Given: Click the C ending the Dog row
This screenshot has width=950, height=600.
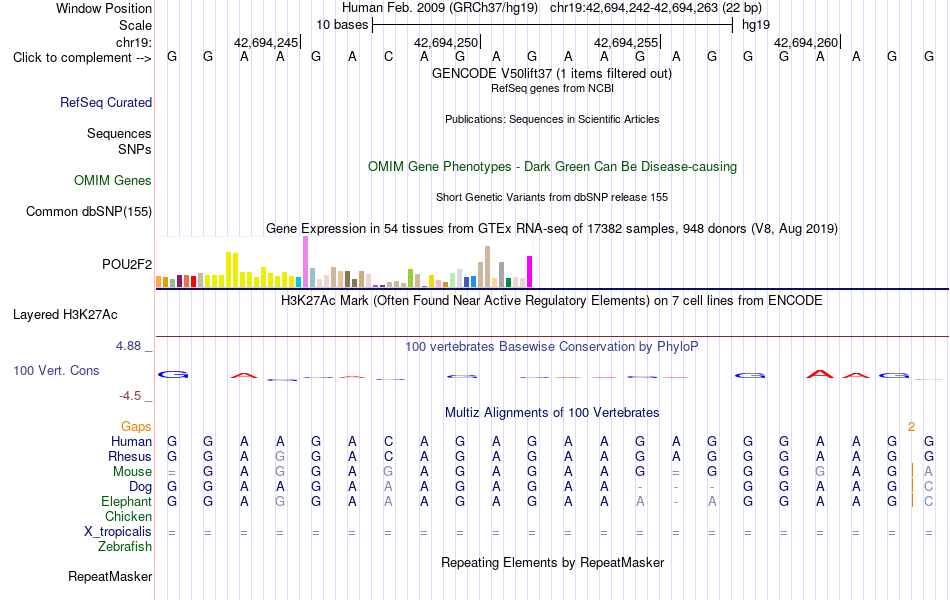Looking at the screenshot, I should click(929, 487).
